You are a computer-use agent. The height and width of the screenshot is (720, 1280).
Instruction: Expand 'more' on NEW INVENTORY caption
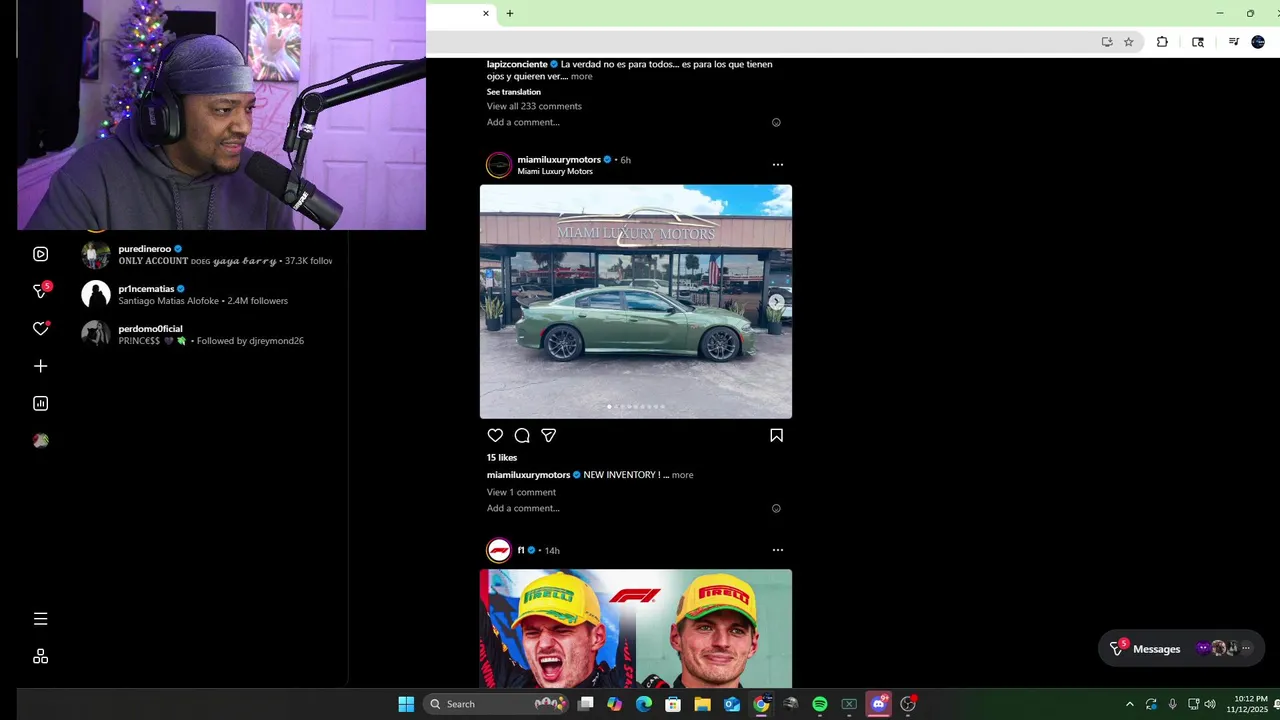click(x=682, y=475)
